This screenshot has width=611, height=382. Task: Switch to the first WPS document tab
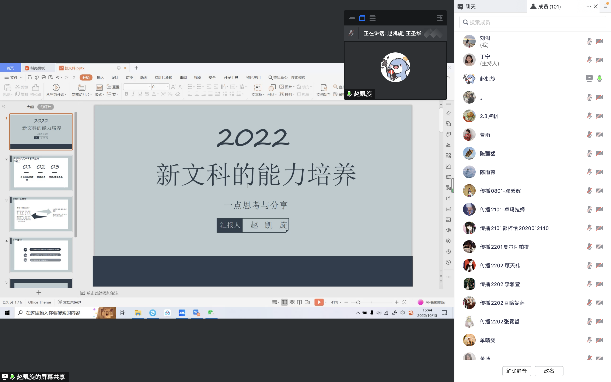point(38,68)
